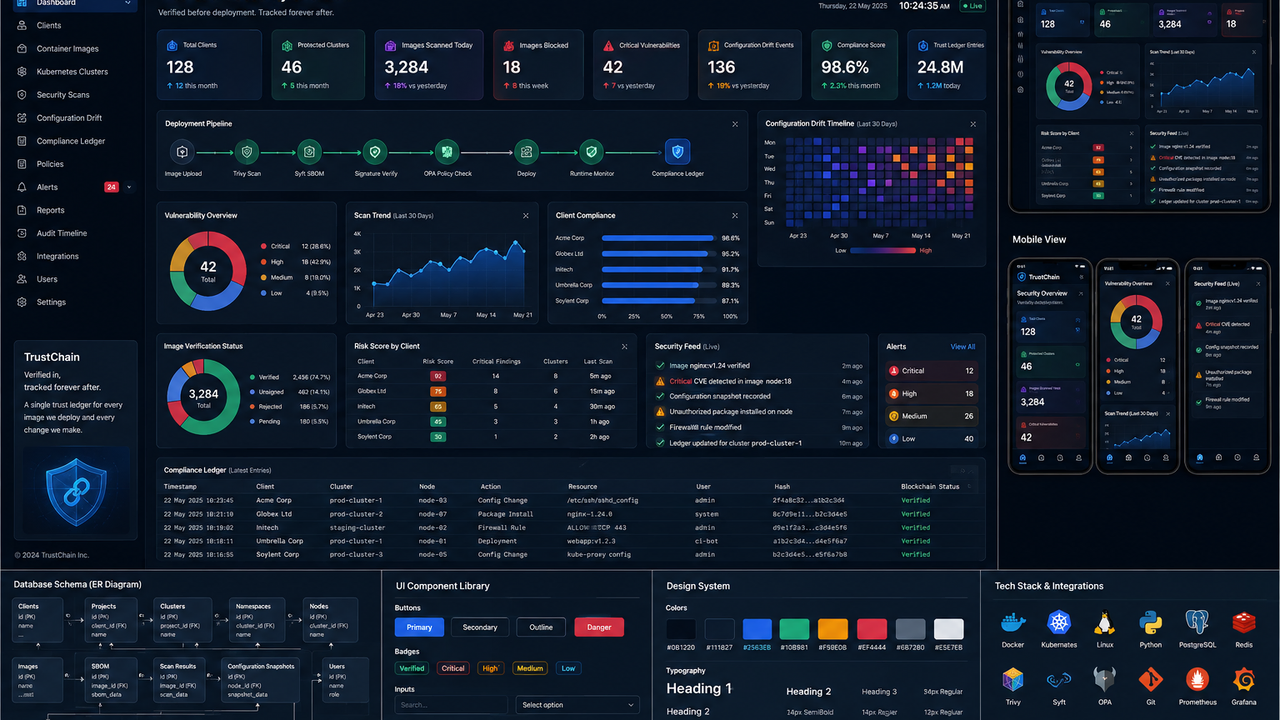Select the Runtime Monitor pipeline stage icon

click(x=592, y=152)
